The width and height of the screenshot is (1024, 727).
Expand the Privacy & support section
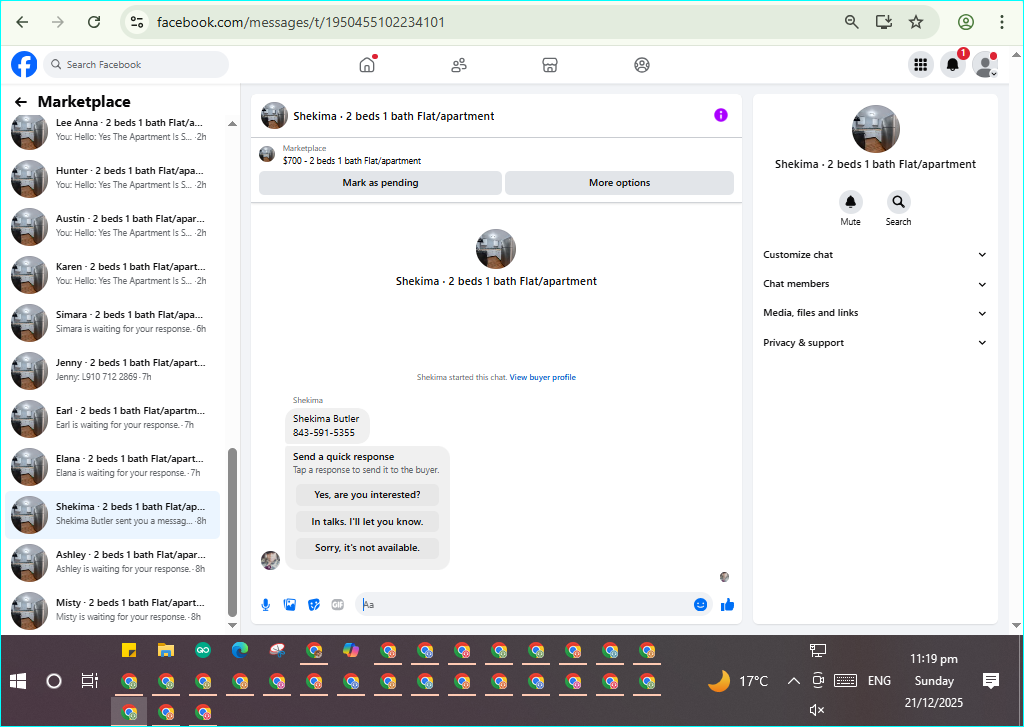pos(875,342)
